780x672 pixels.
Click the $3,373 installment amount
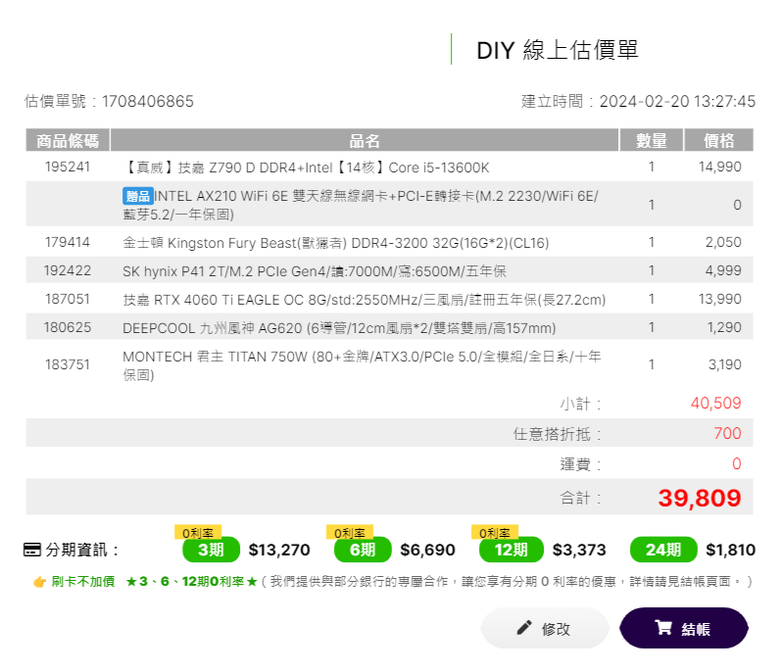click(579, 550)
